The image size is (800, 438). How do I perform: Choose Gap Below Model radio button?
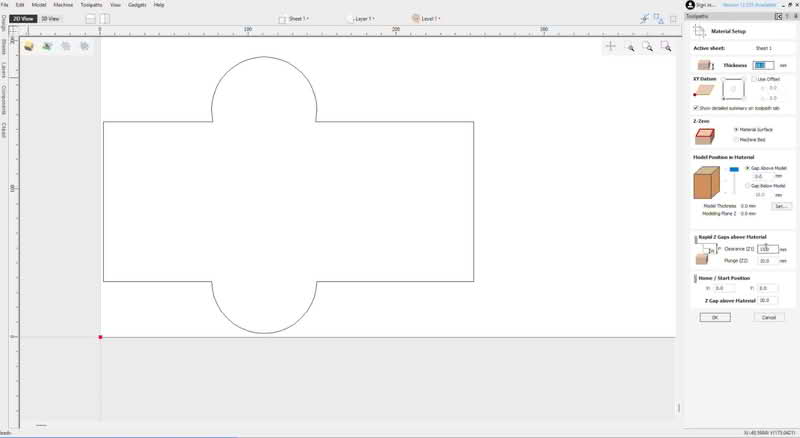(x=746, y=185)
